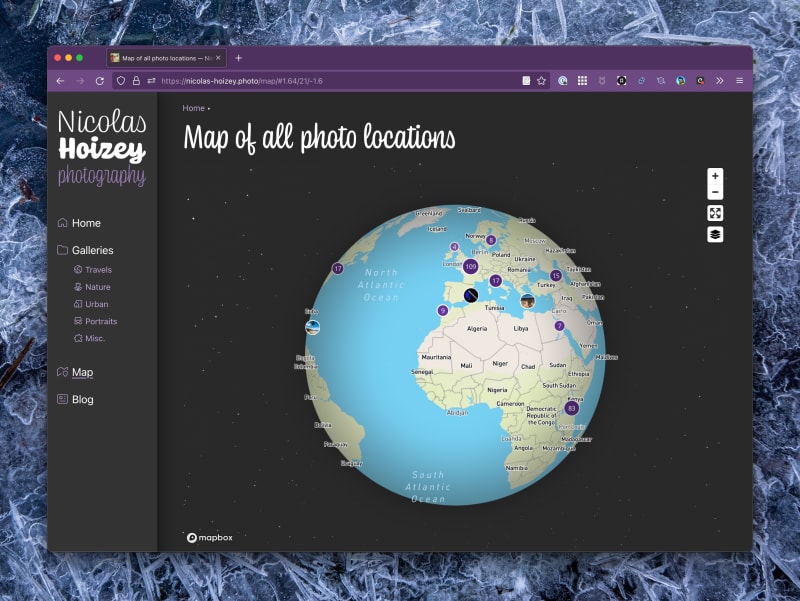800x601 pixels.
Task: Click the Home house icon in sidebar
Action: (x=62, y=222)
